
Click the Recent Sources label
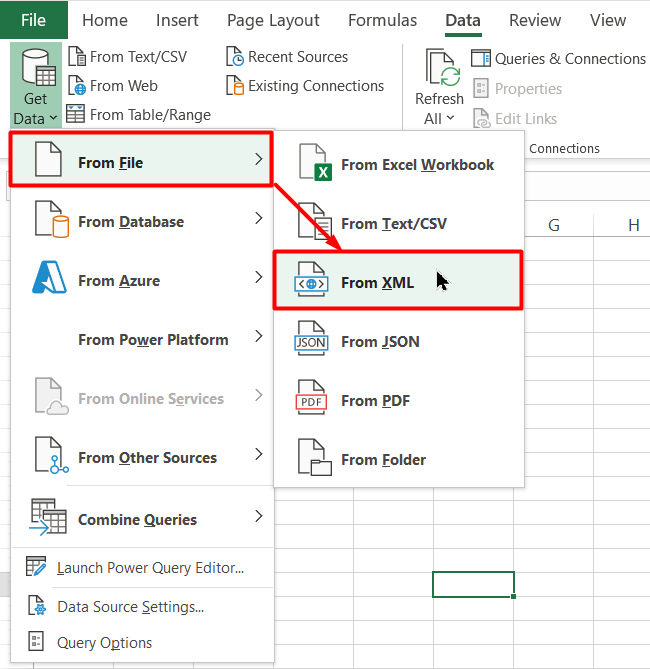point(298,57)
